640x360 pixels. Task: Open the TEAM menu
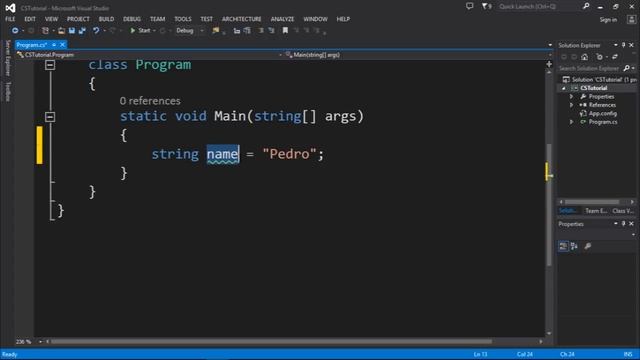tap(158, 19)
